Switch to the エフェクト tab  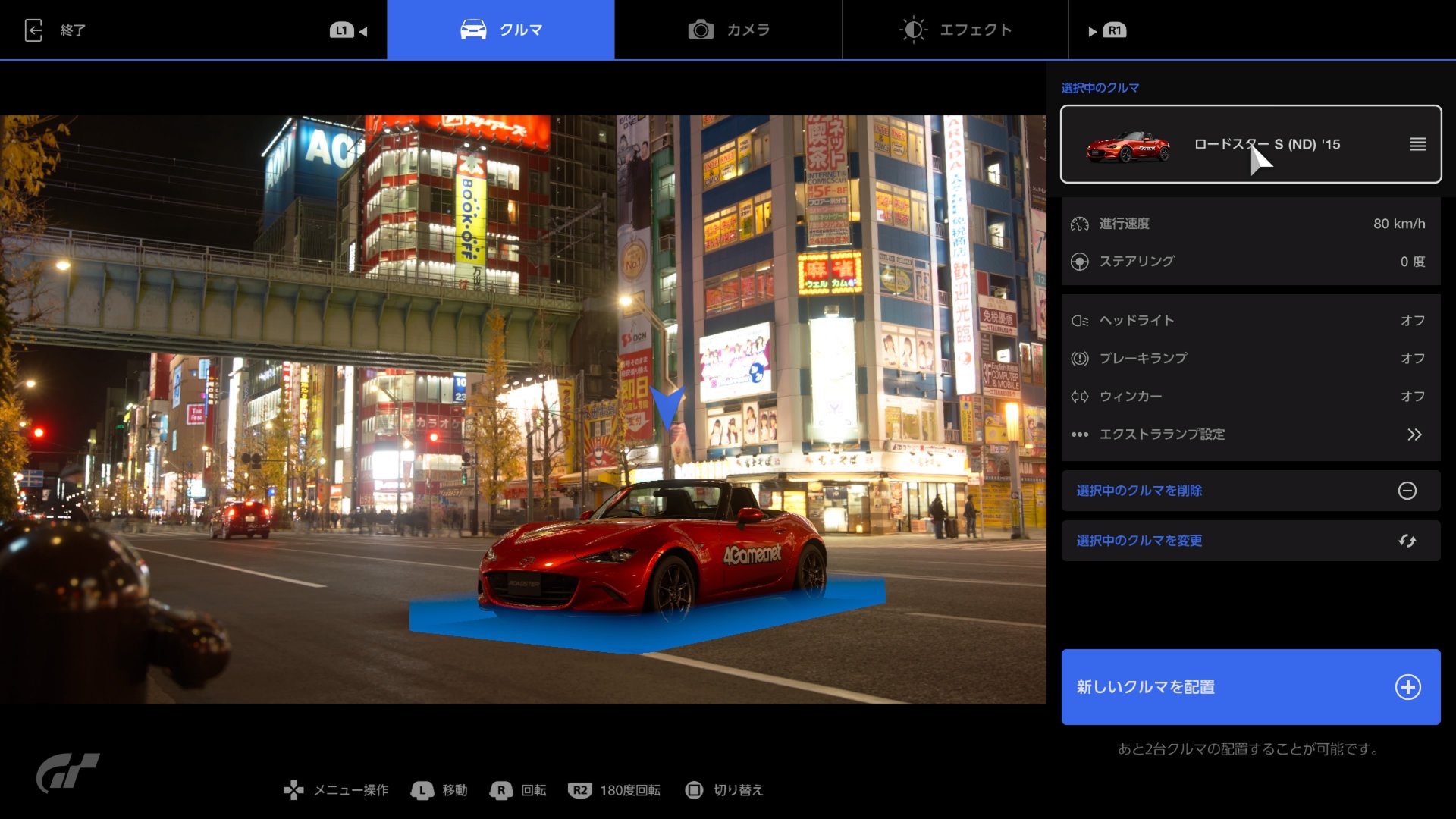point(955,30)
